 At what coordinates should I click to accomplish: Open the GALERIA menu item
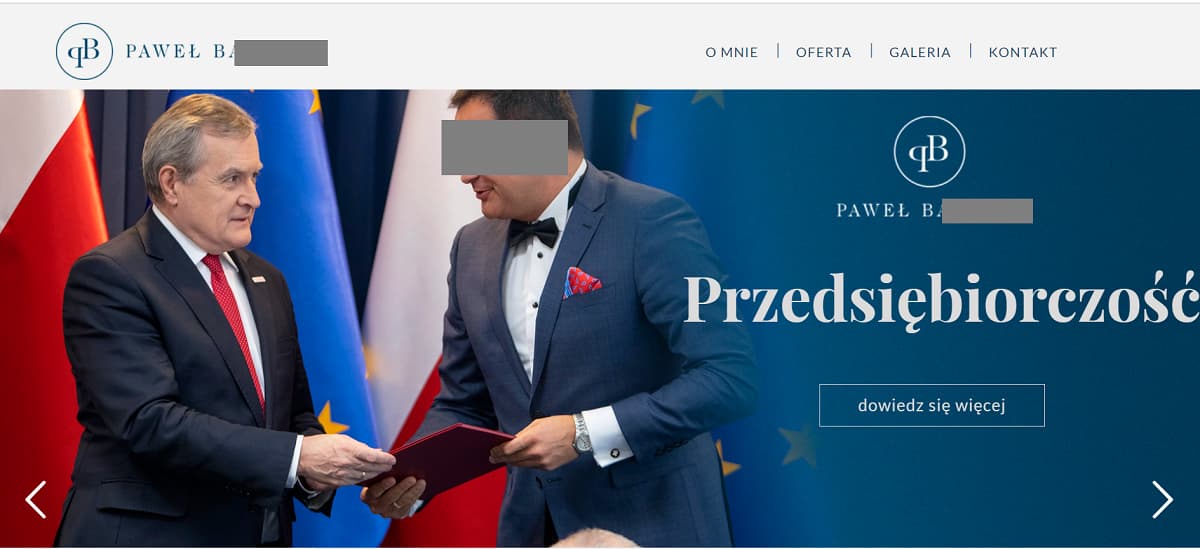920,52
